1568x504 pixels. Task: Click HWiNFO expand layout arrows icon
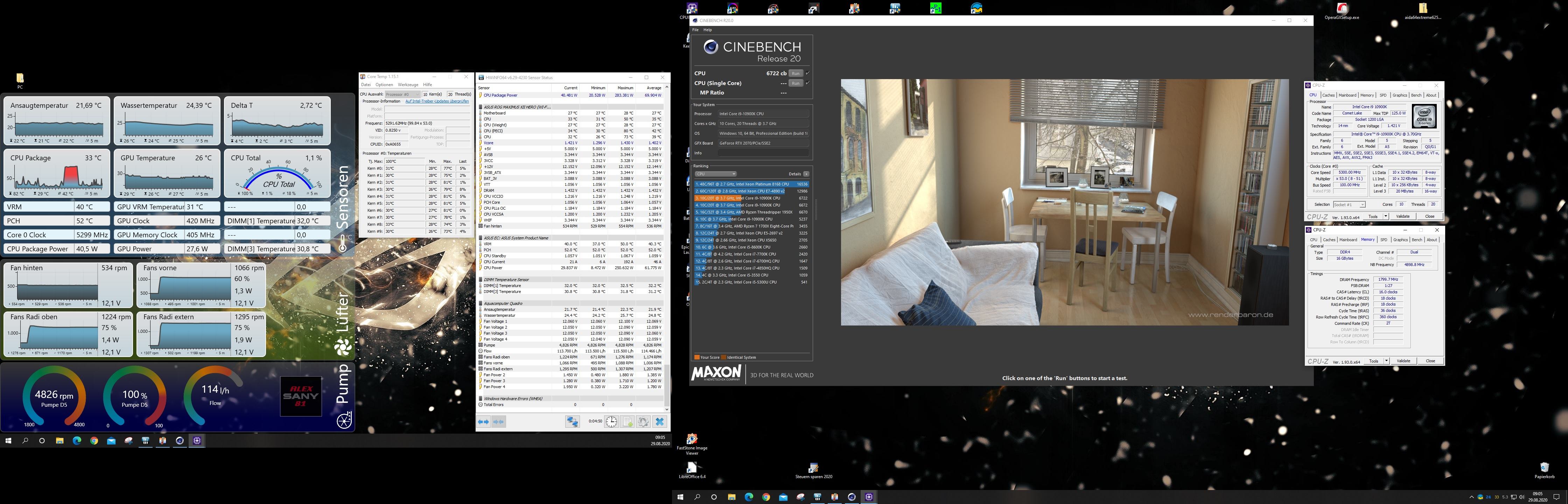483,422
